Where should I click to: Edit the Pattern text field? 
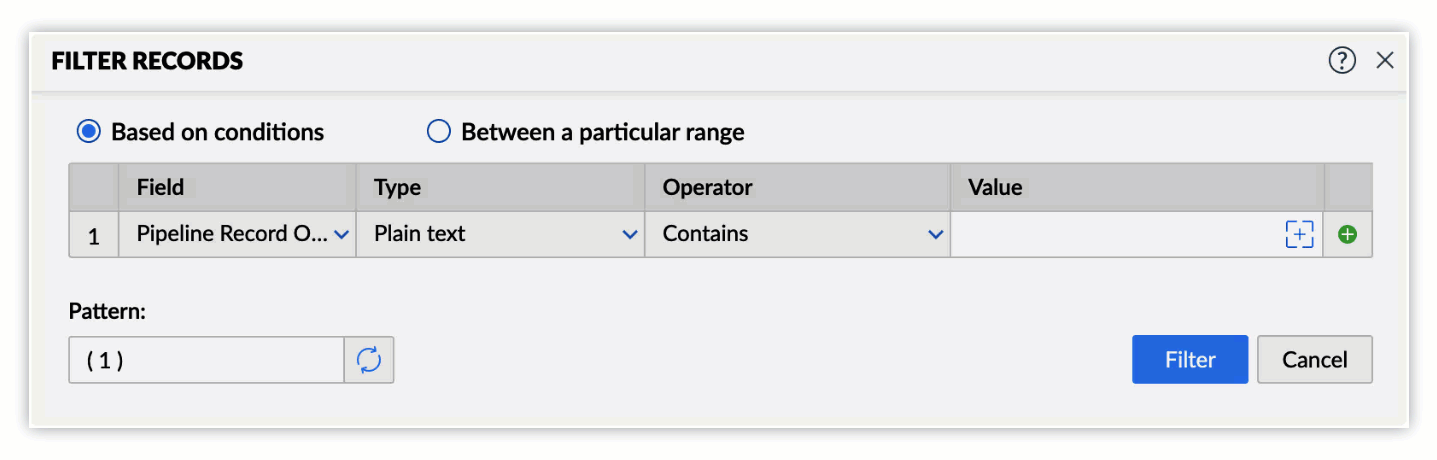[x=206, y=360]
